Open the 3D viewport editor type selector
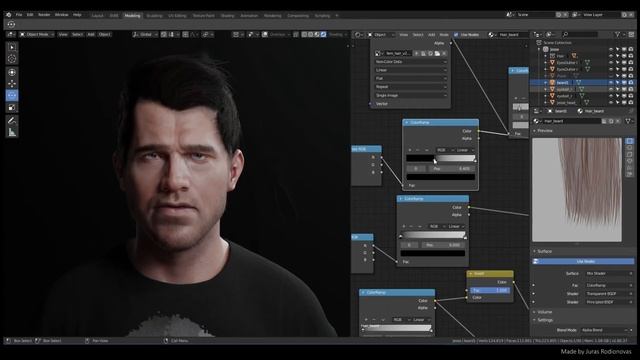Screen dimensions: 640x360 tap(11, 35)
